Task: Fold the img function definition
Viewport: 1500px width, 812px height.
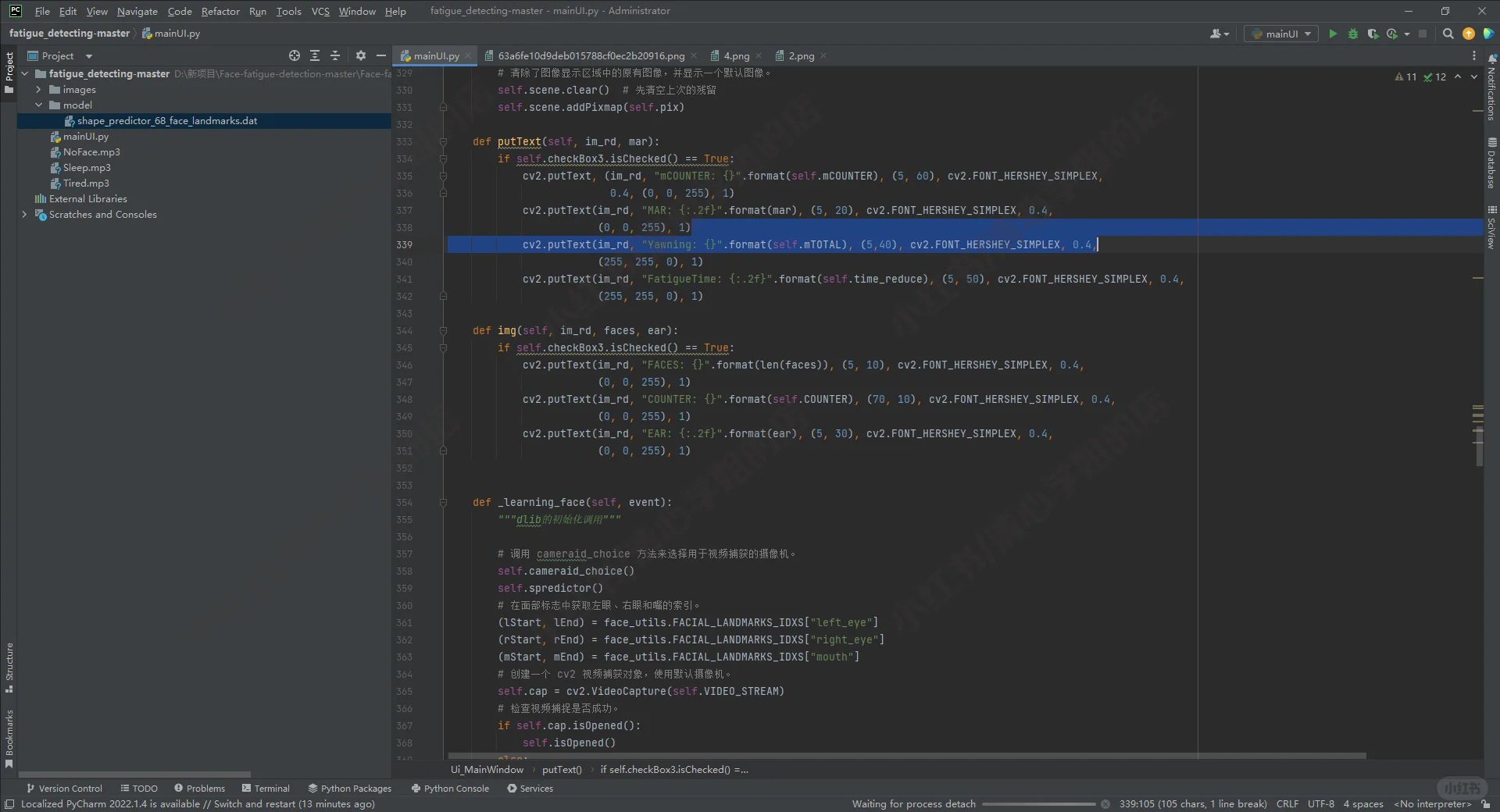Action: [443, 330]
